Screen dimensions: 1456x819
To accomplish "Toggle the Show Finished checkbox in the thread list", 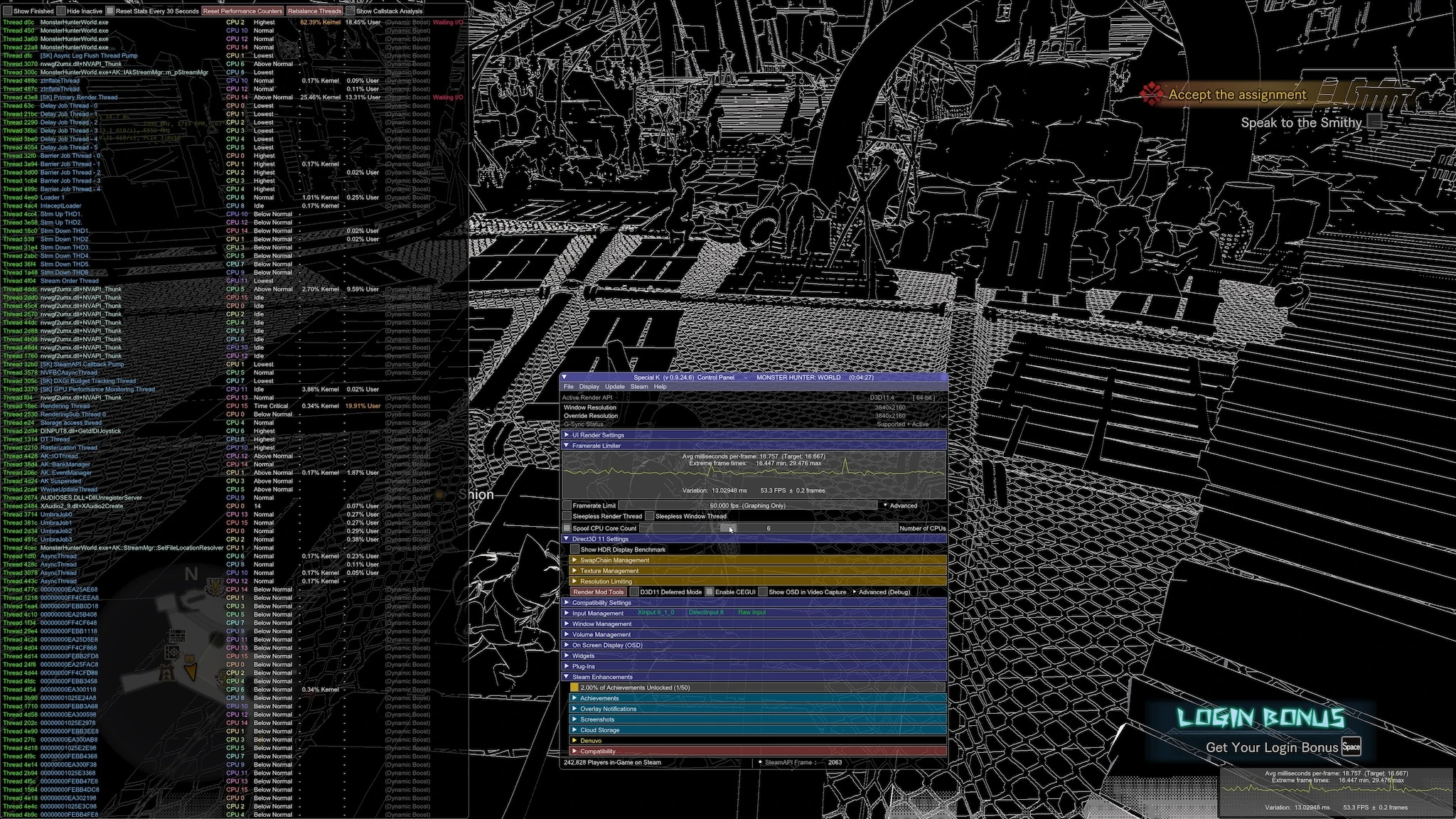I will pos(7,11).
